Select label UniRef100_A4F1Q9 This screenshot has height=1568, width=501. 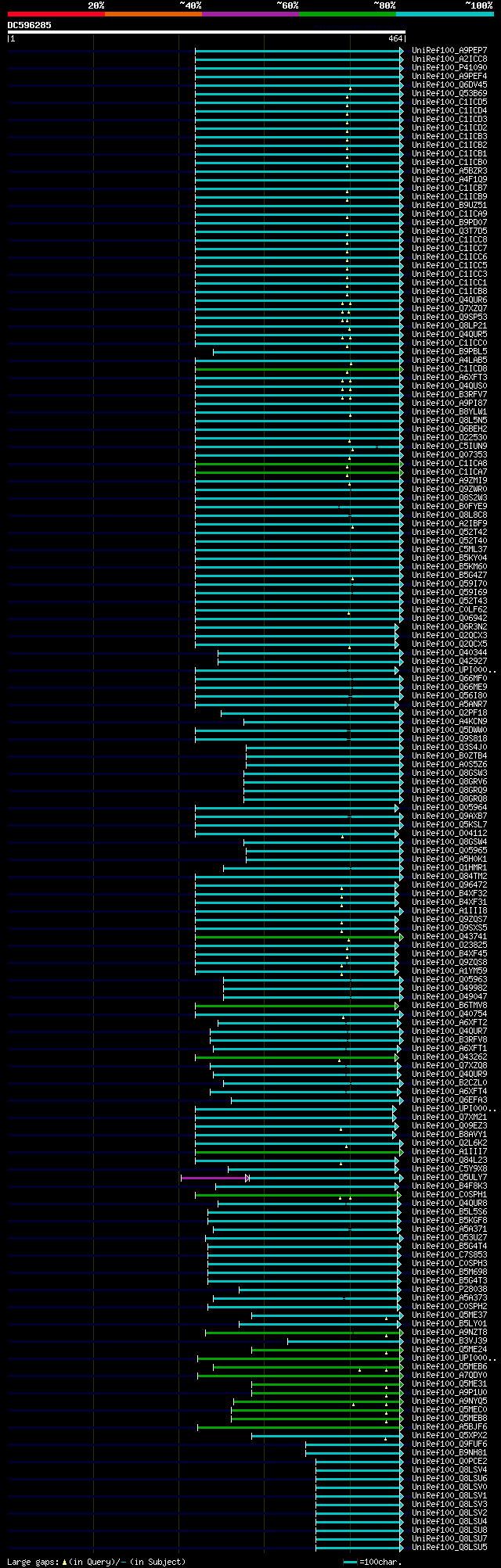[x=449, y=180]
